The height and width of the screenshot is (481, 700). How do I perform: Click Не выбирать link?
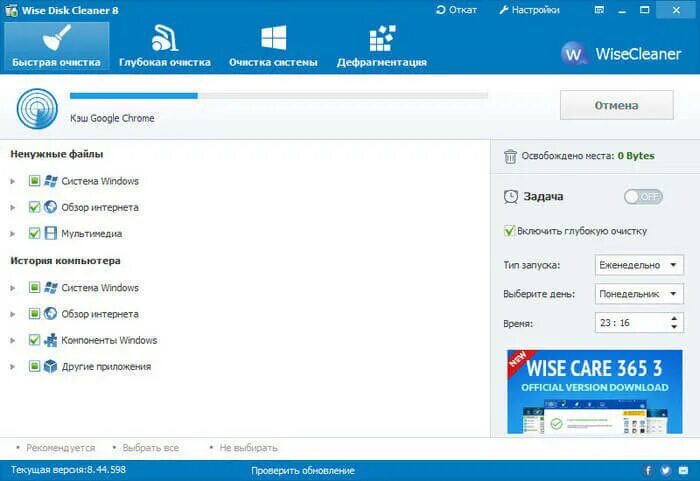coord(248,448)
